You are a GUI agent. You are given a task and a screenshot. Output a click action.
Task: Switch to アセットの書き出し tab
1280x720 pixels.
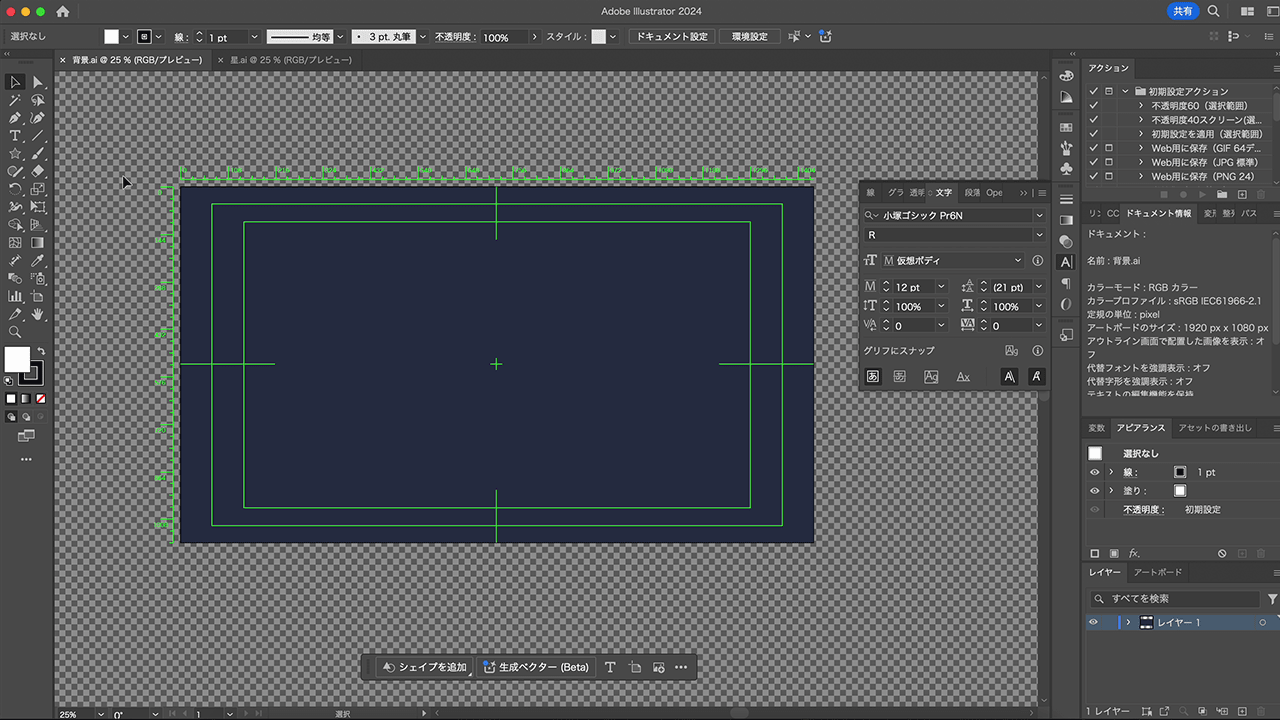(1214, 428)
